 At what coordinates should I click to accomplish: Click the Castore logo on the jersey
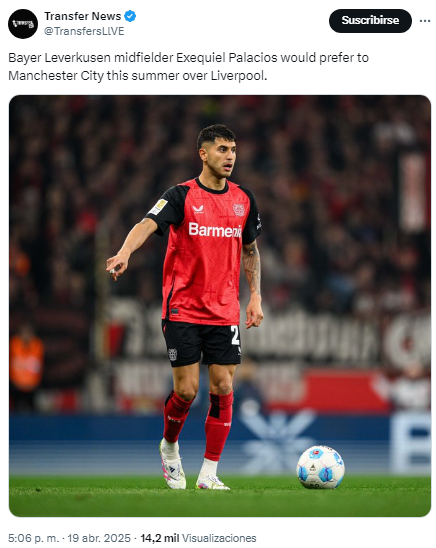198,209
